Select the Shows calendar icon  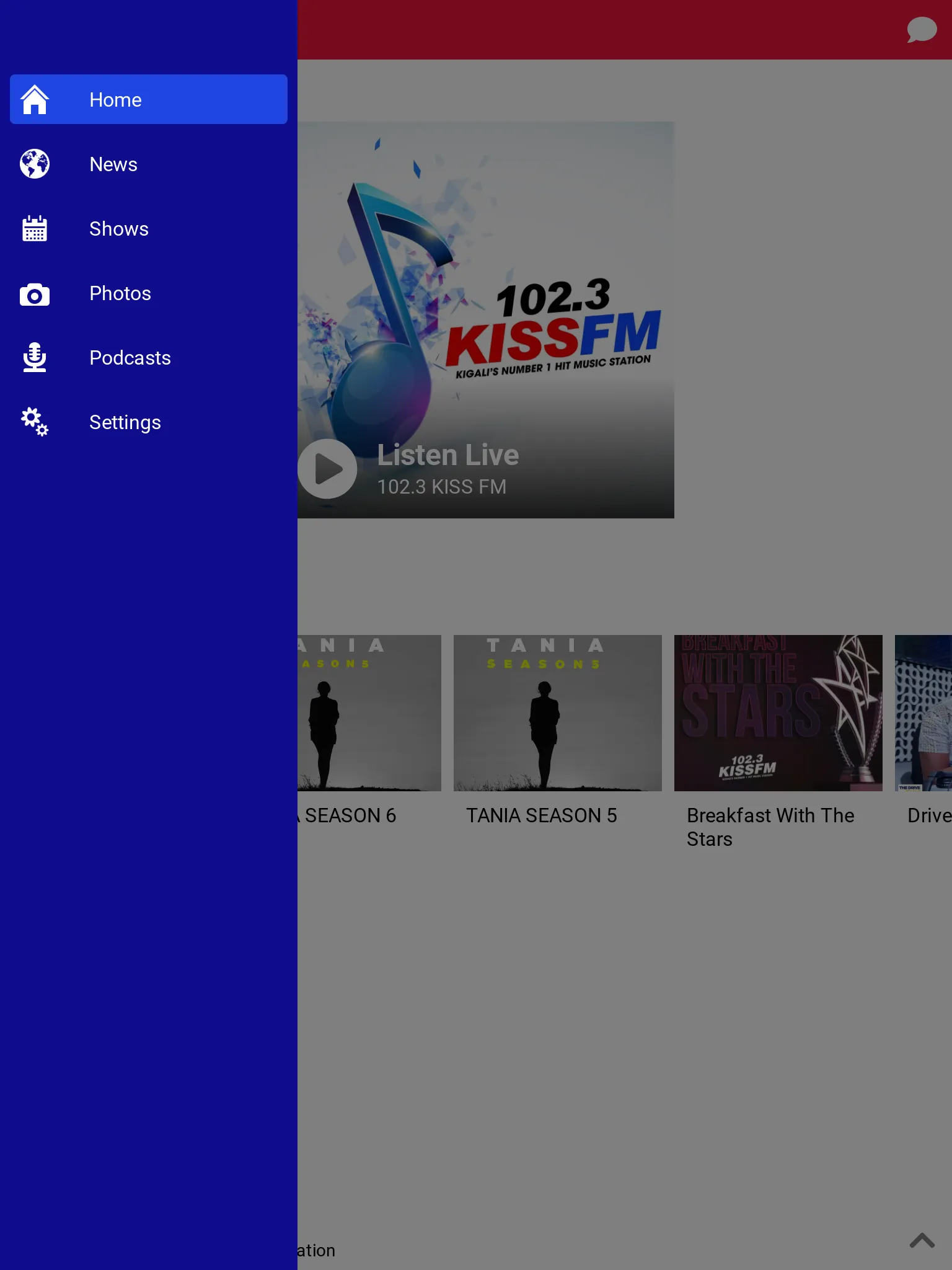35,228
